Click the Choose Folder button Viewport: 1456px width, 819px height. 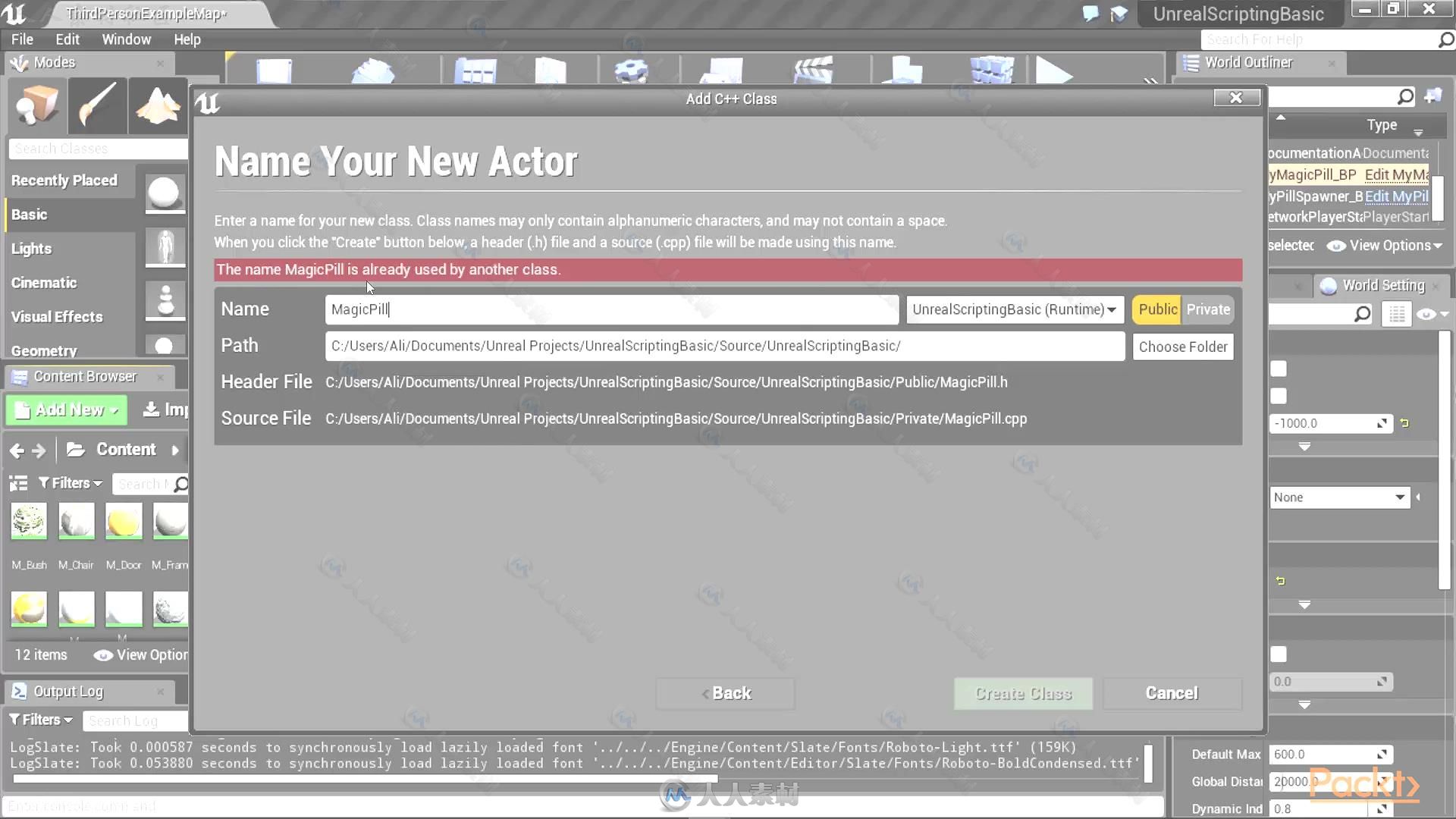pyautogui.click(x=1182, y=346)
